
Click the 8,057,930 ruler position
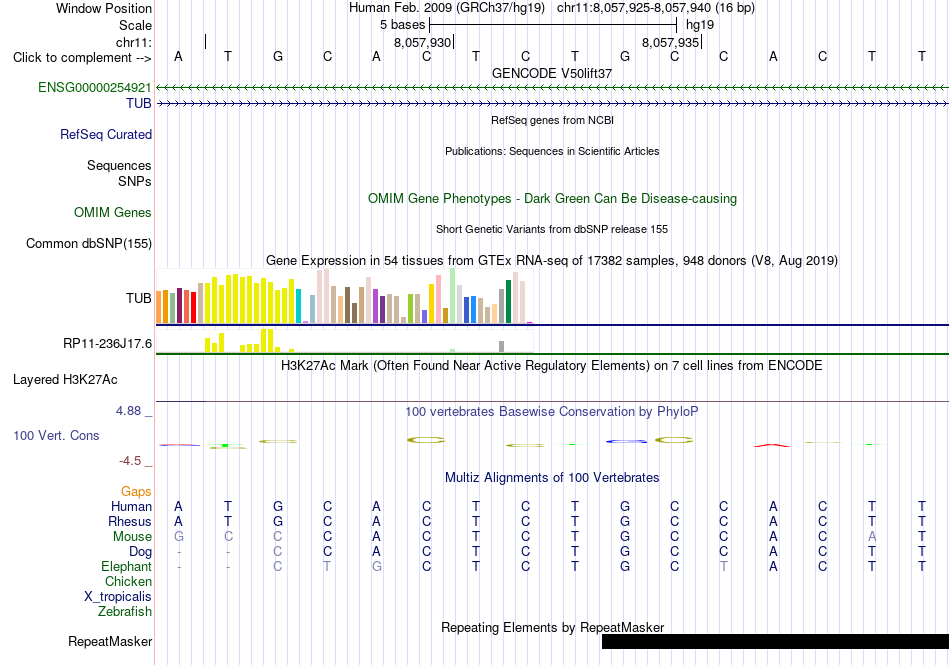point(423,42)
